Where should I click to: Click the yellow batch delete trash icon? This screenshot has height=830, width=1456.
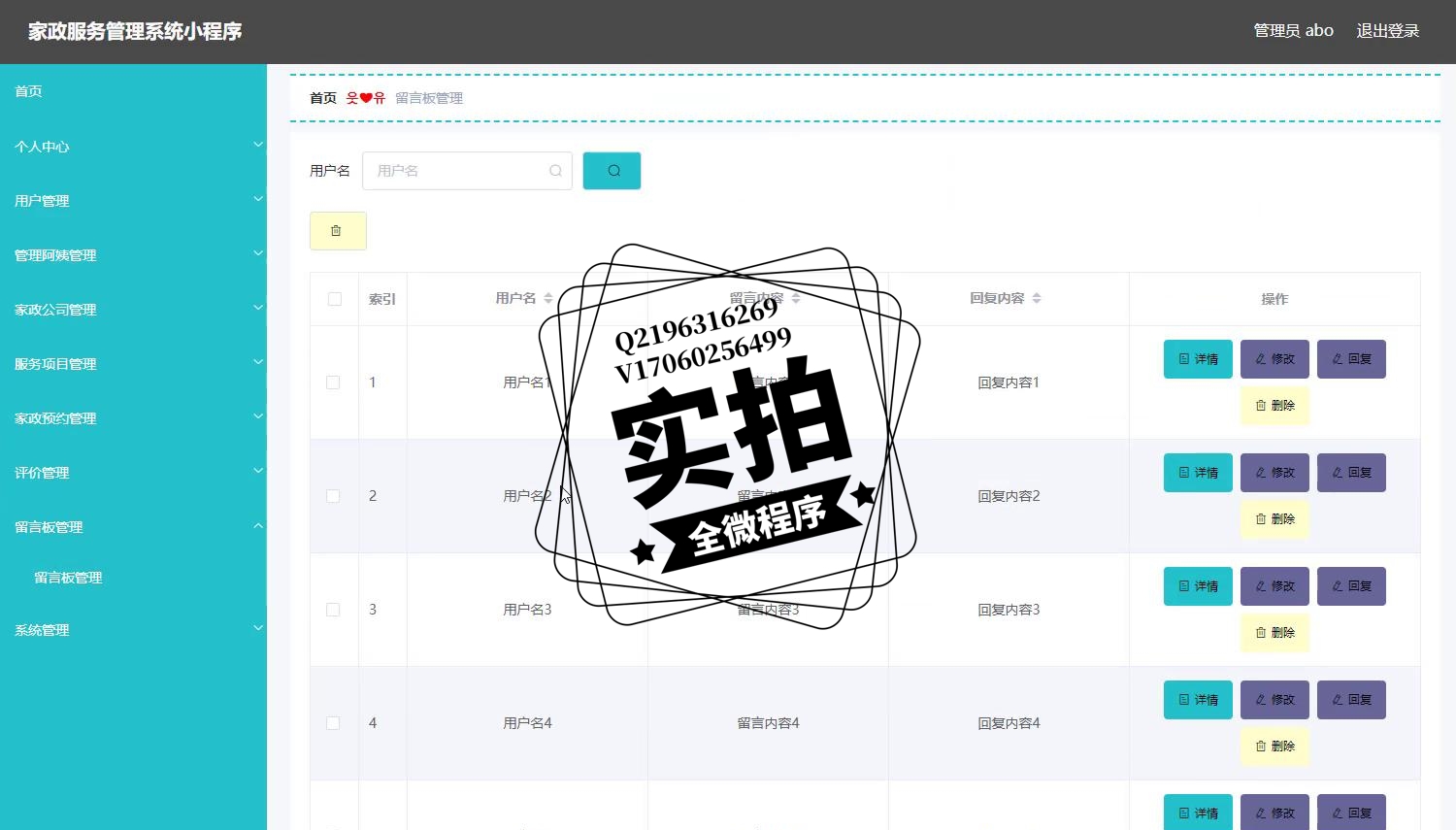pos(338,231)
